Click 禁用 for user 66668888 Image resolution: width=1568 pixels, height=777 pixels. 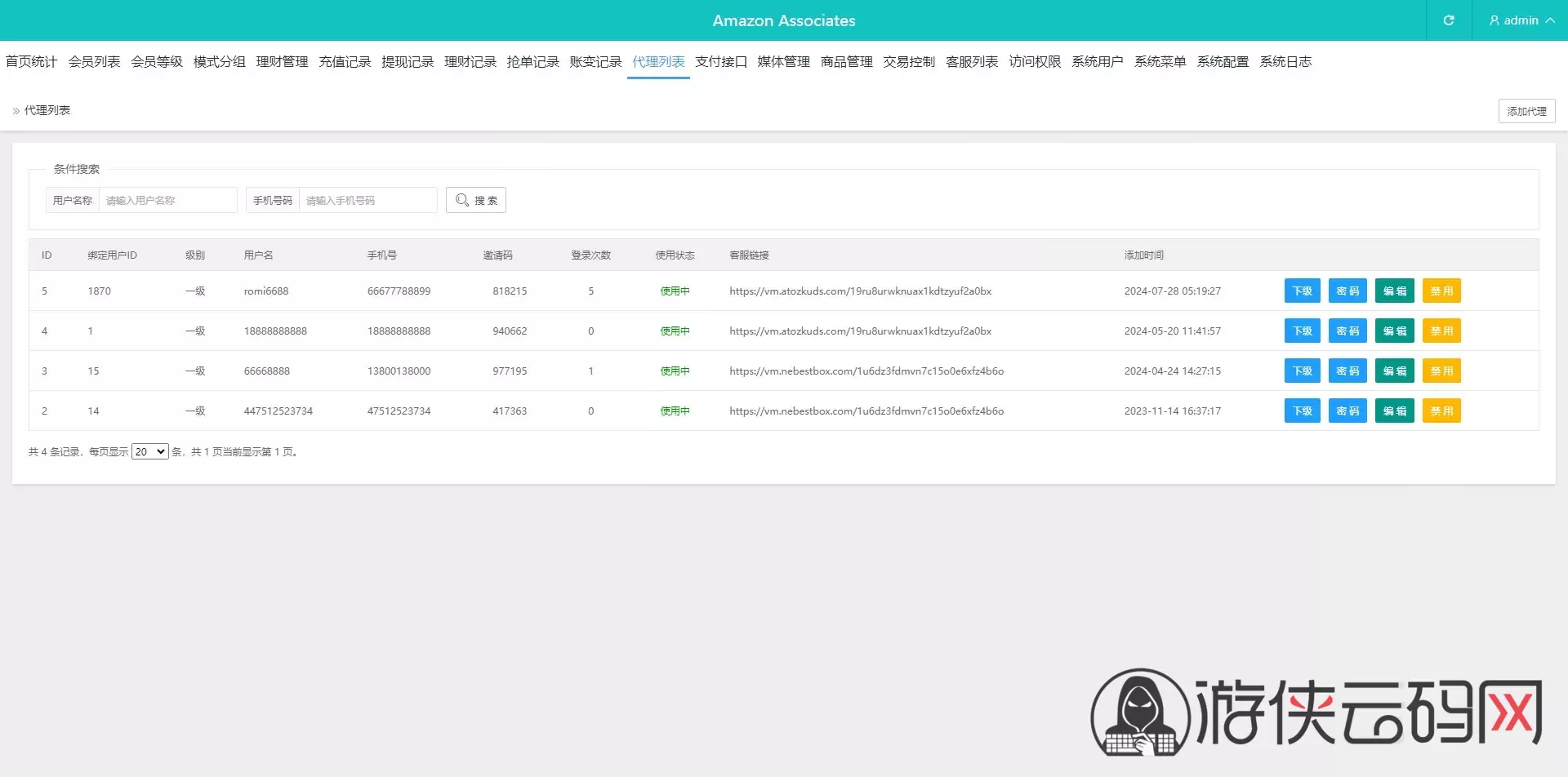[1441, 371]
